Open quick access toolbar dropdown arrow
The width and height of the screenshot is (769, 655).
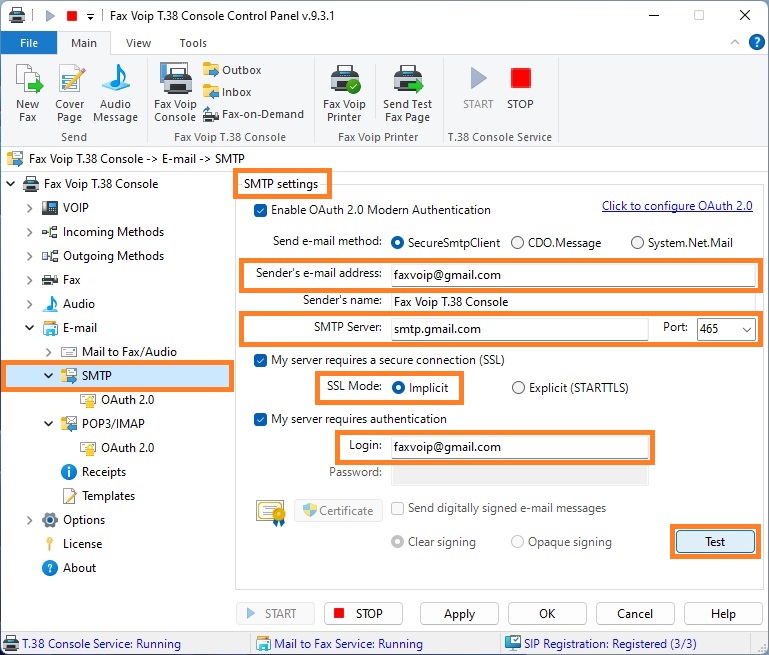tap(90, 17)
